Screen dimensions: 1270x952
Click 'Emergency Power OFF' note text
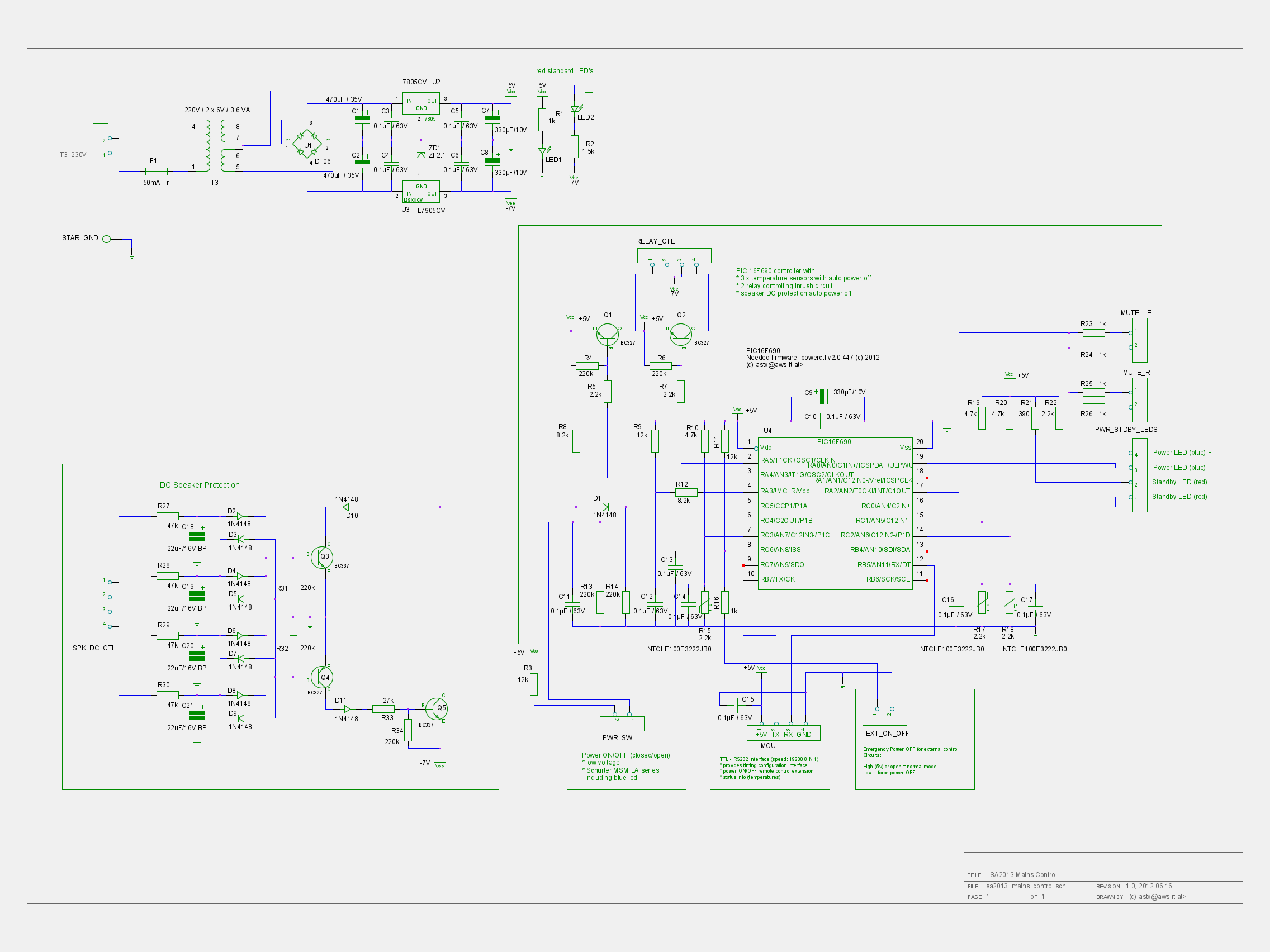click(911, 749)
